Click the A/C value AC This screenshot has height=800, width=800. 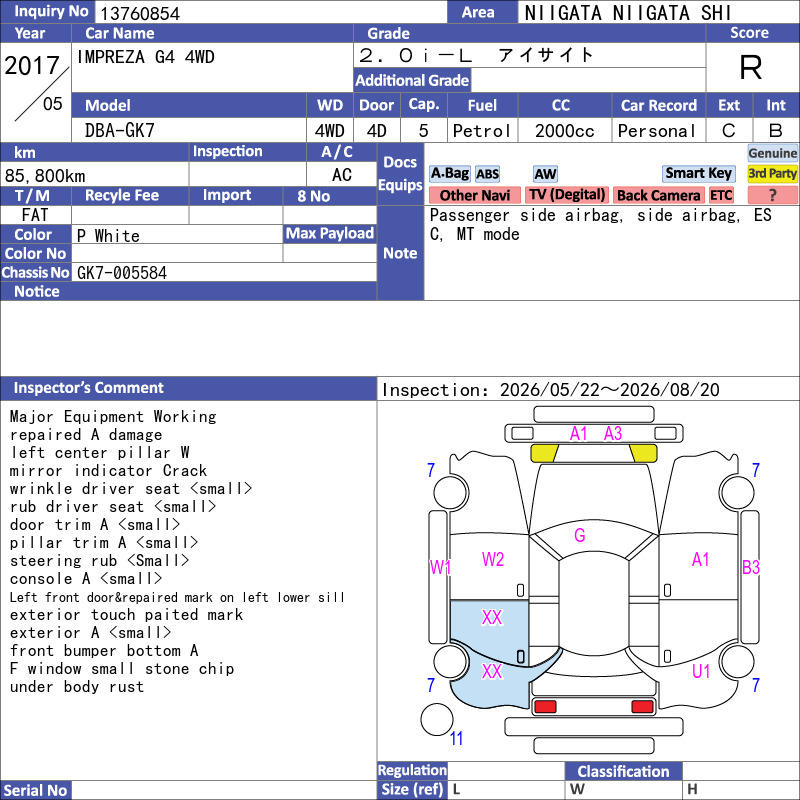[x=342, y=176]
